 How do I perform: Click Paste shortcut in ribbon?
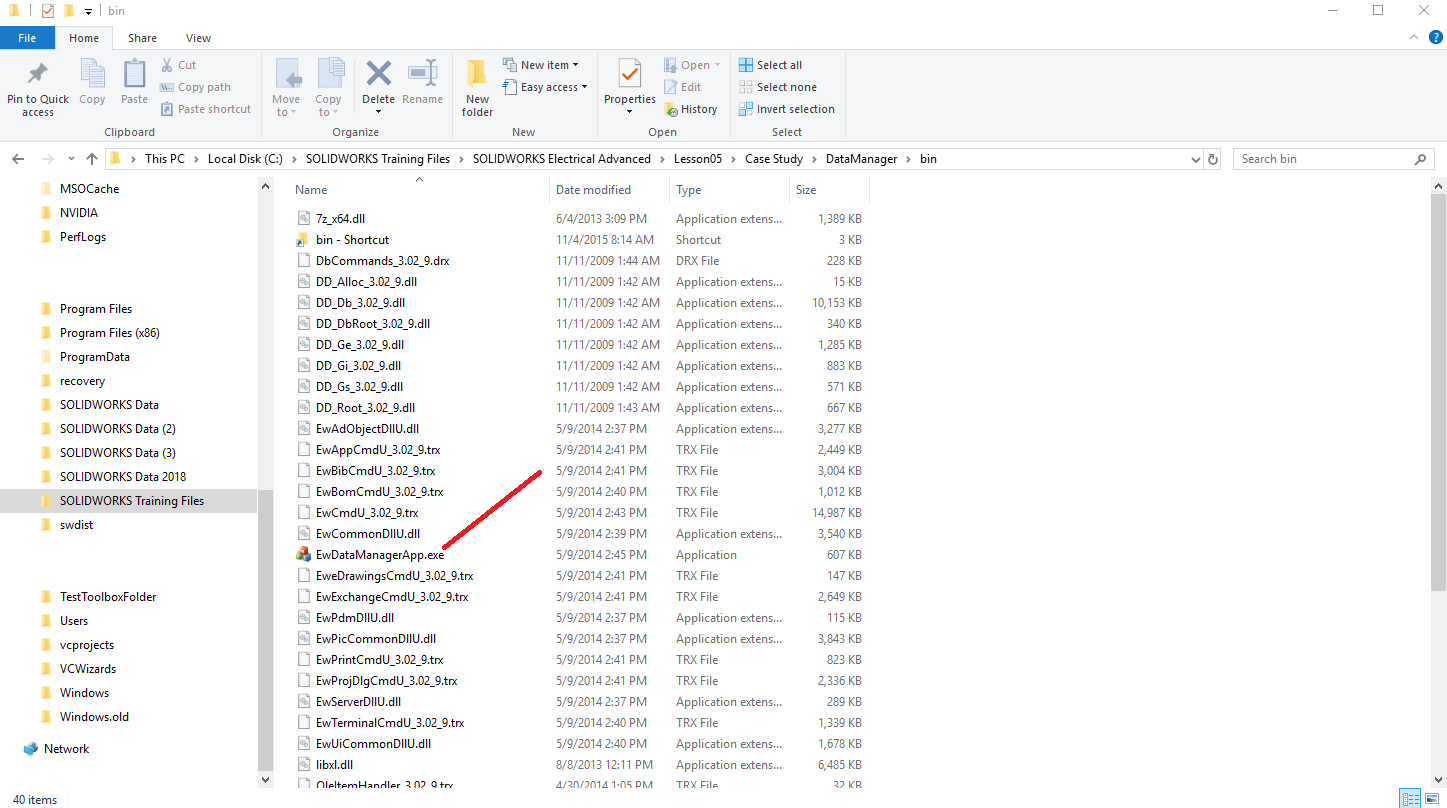pos(205,109)
